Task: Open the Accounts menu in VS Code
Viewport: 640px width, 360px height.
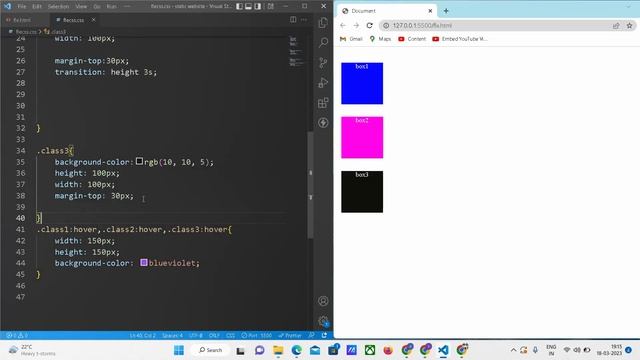Action: click(323, 301)
